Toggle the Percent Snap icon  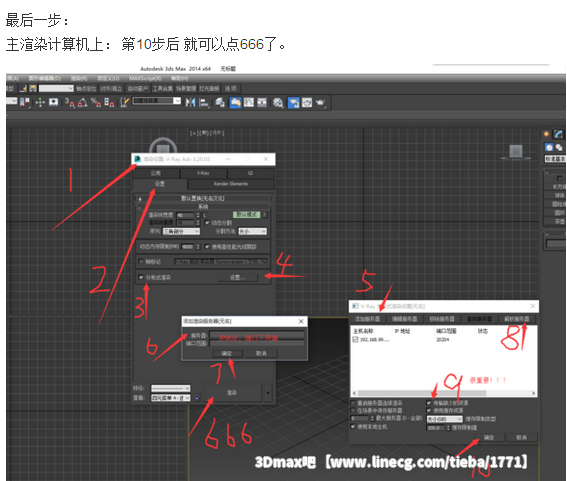click(95, 102)
